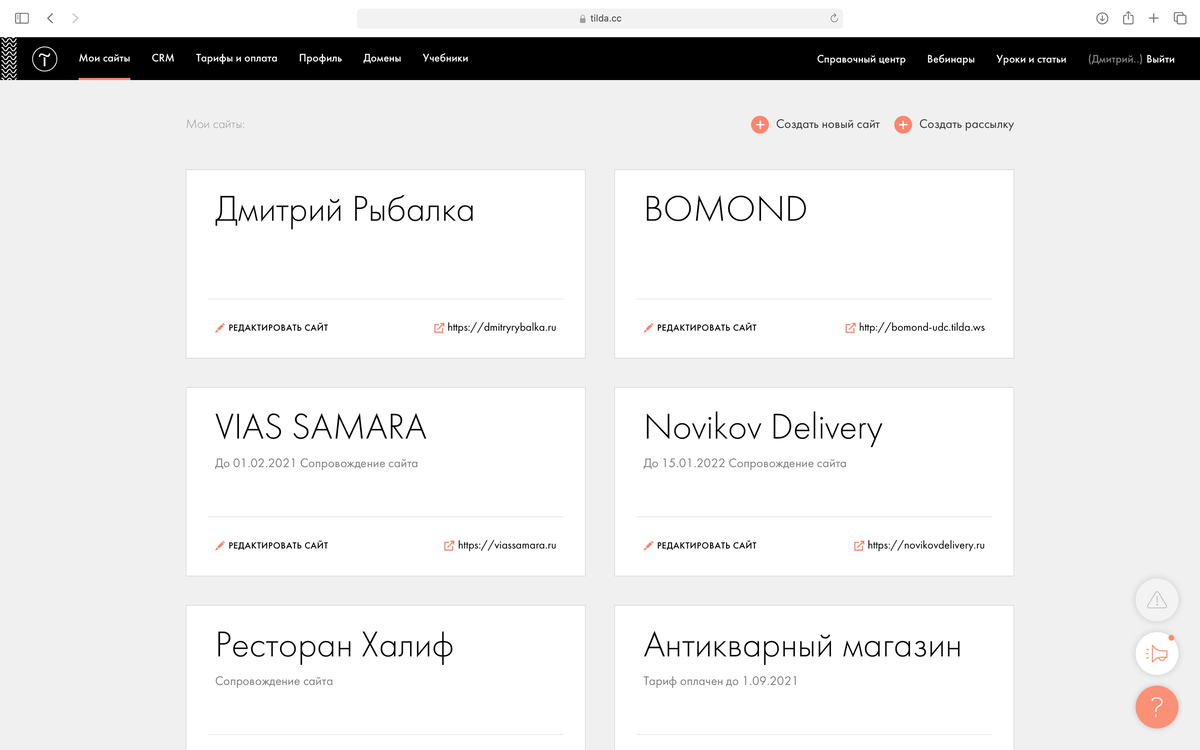Click pencil icon on VIAS SAMARA card

pyautogui.click(x=220, y=546)
